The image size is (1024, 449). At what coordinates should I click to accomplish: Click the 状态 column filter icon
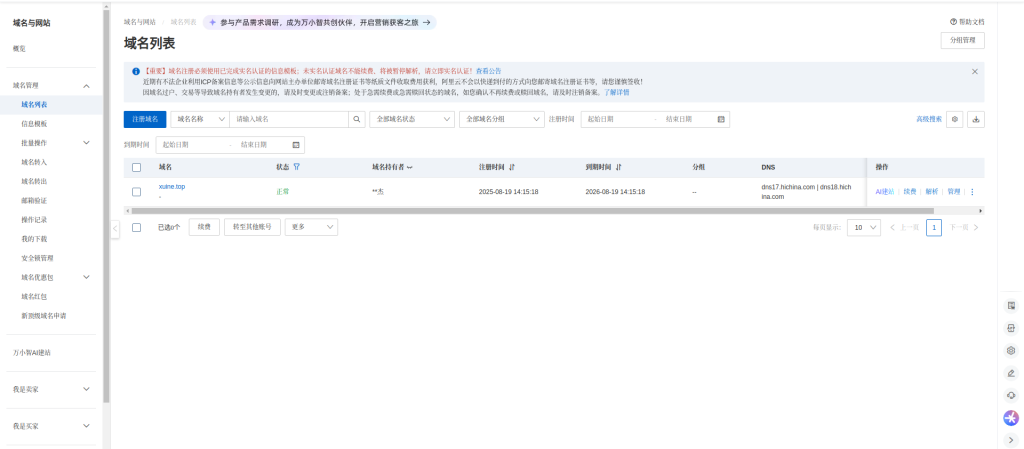click(297, 167)
